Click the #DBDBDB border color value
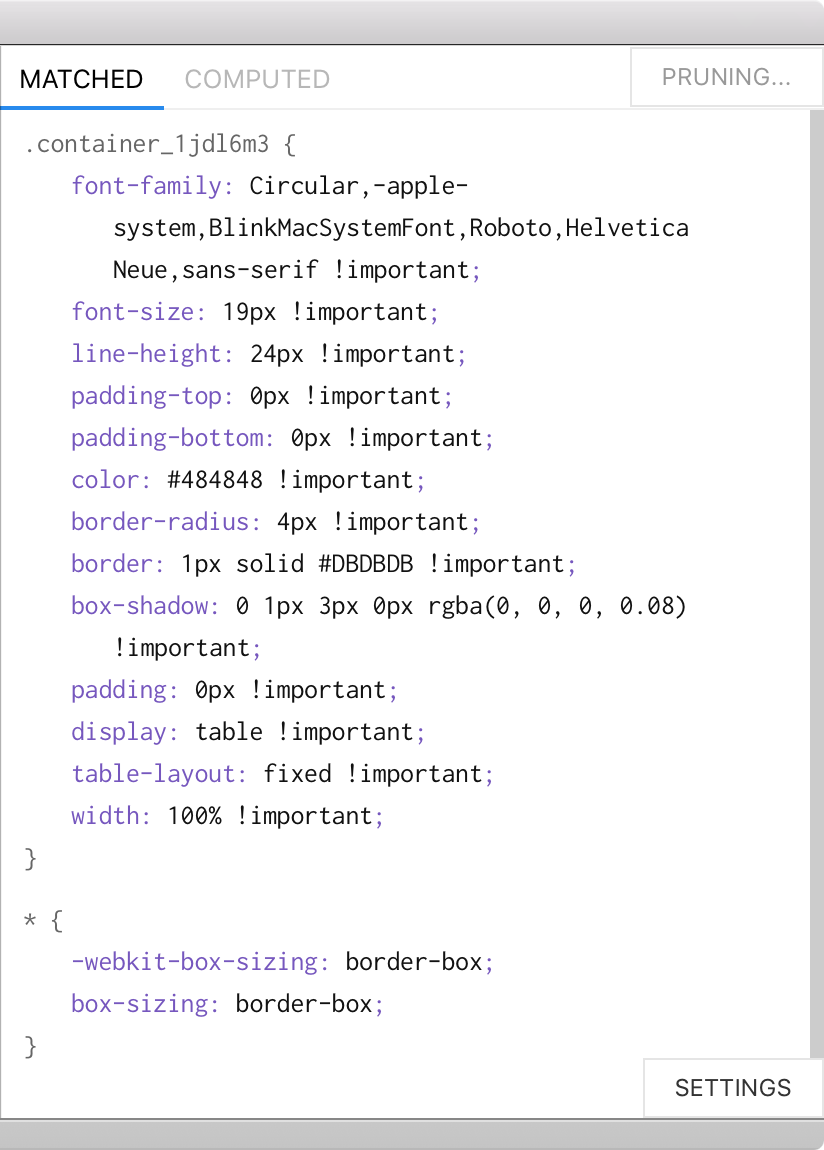This screenshot has height=1150, width=824. pyautogui.click(x=366, y=563)
